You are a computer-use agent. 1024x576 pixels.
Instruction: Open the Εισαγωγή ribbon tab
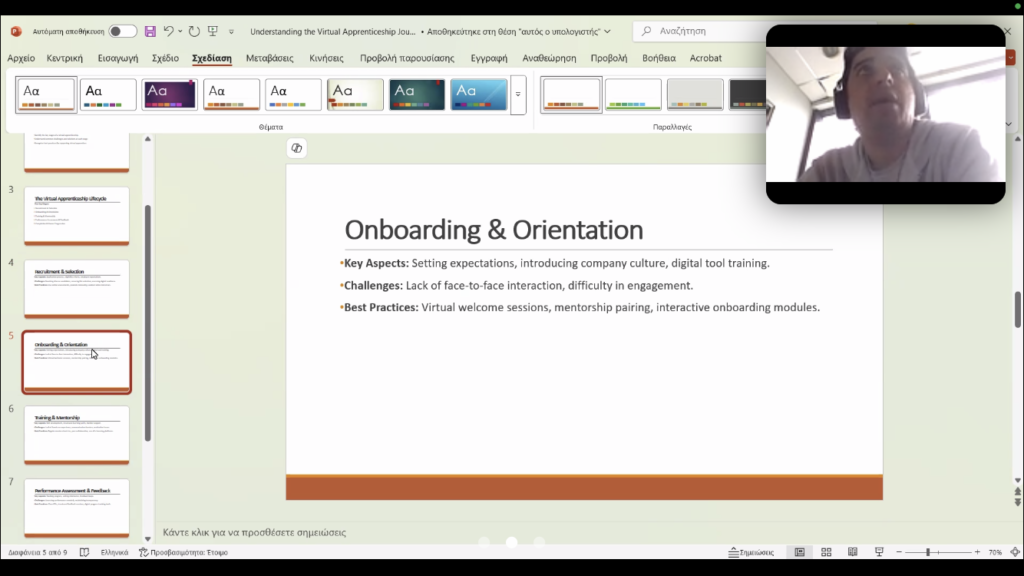(117, 58)
